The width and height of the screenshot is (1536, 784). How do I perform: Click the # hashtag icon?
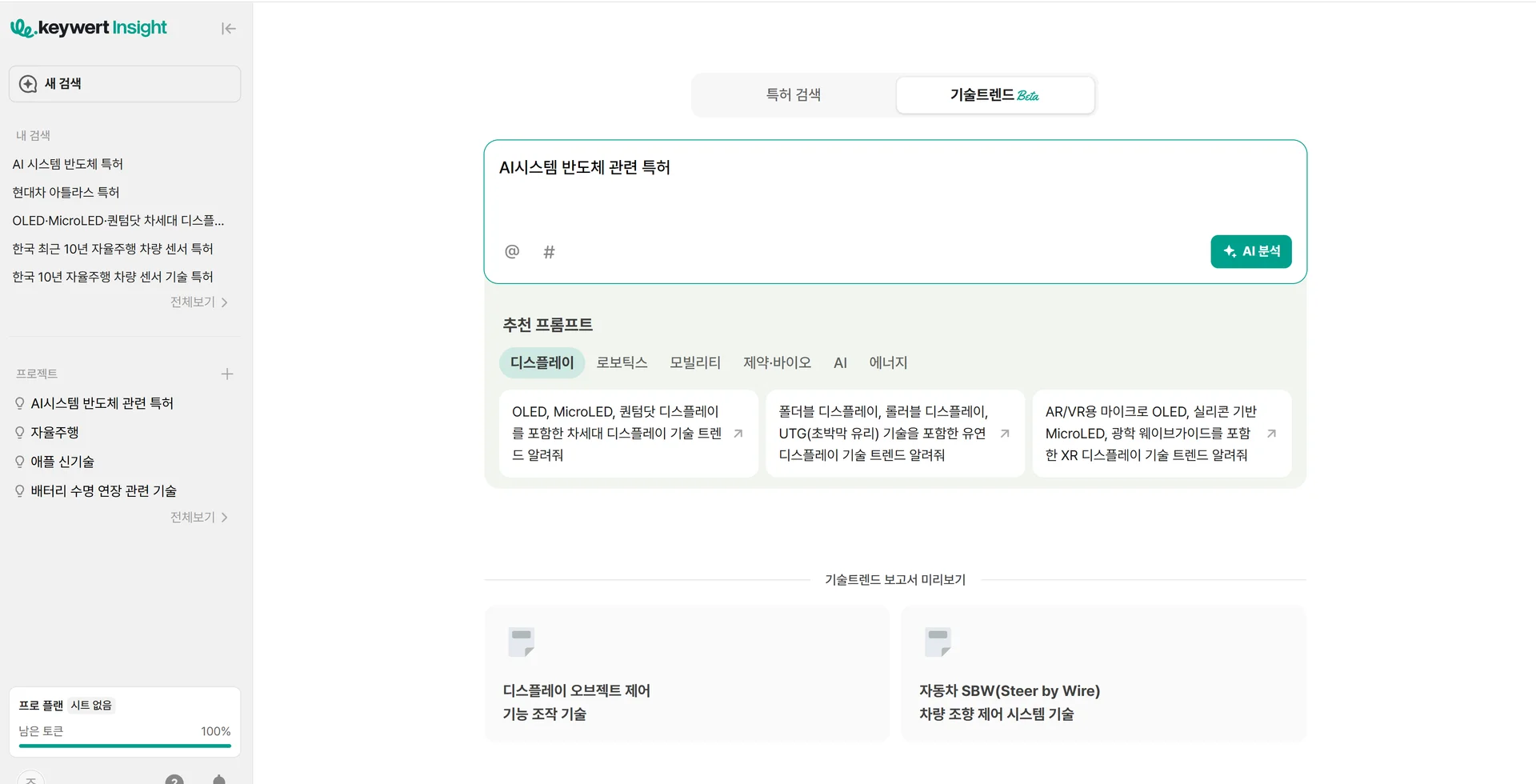pos(549,252)
